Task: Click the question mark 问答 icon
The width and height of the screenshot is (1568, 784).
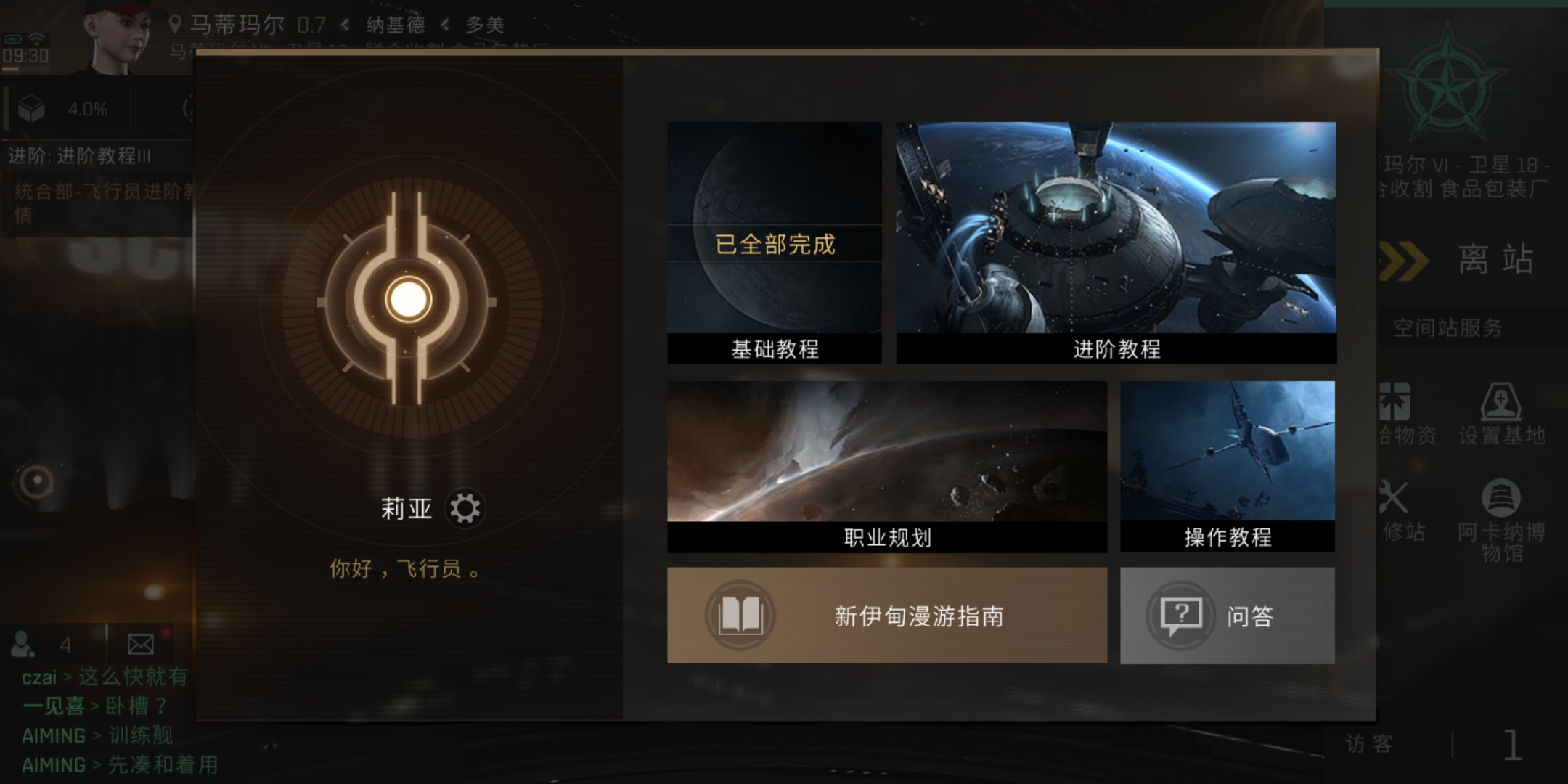Action: click(1181, 616)
